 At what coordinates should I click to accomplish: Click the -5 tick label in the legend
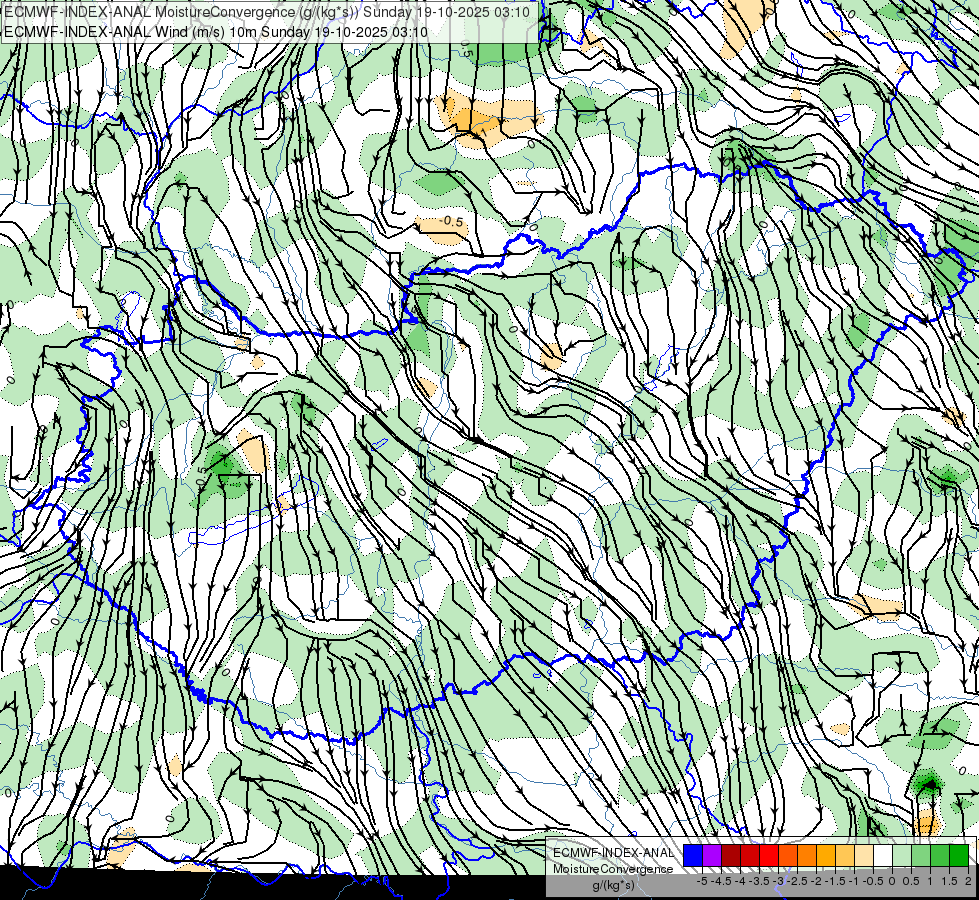coord(702,881)
